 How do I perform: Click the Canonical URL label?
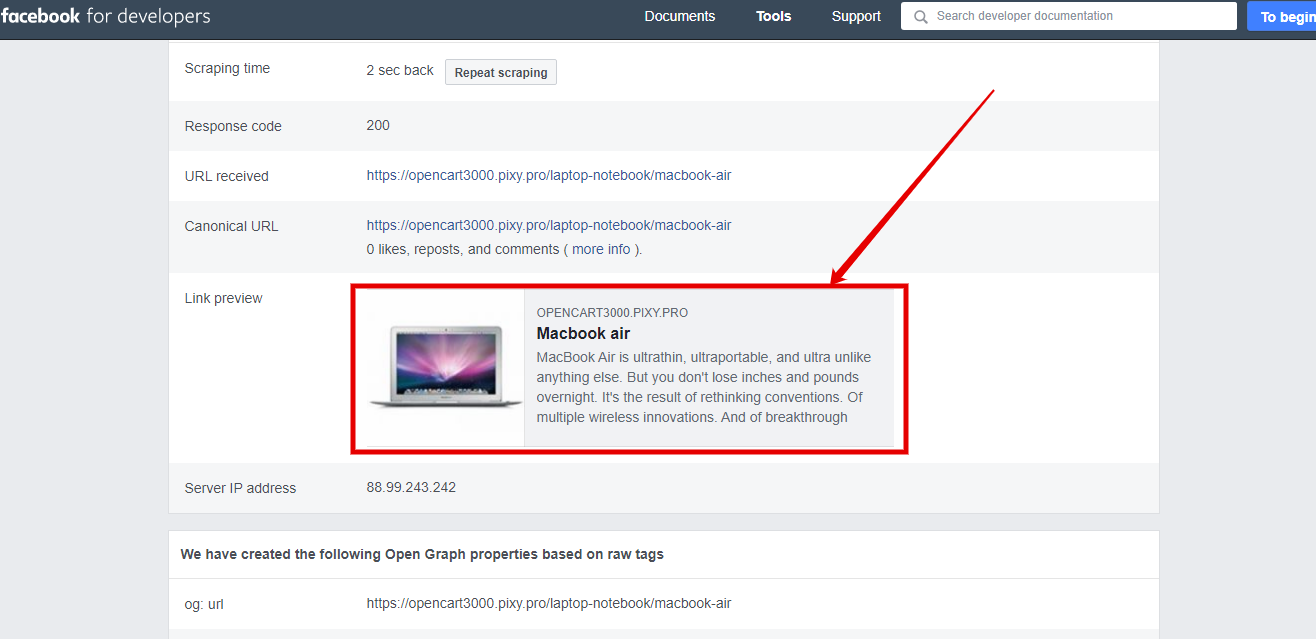pos(231,226)
